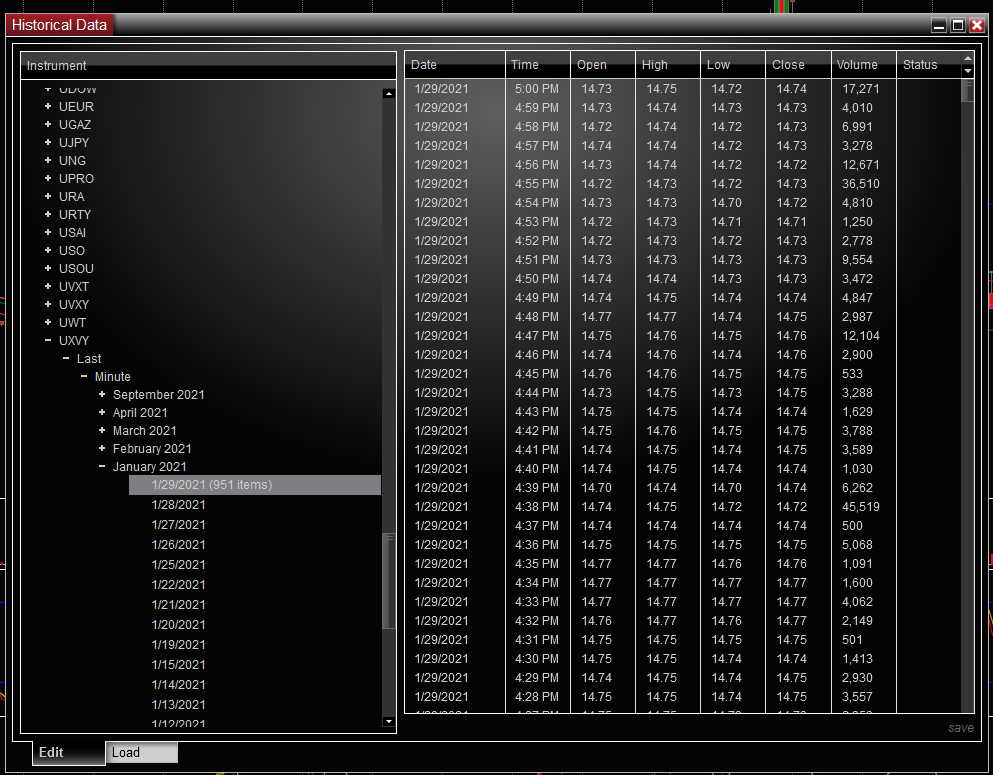Sort by the Time column header
Viewport: 993px width, 775px height.
pos(538,65)
